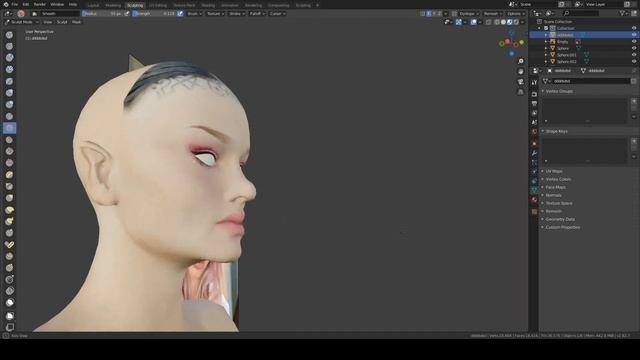Screen dimensions: 640x360
Task: Expand the UV Maps panel
Action: click(554, 171)
